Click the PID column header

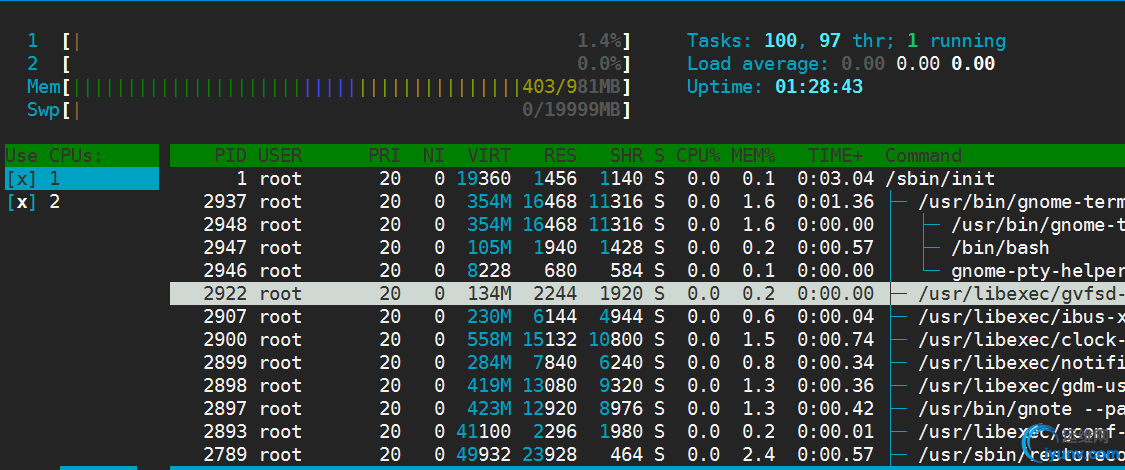[x=230, y=156]
